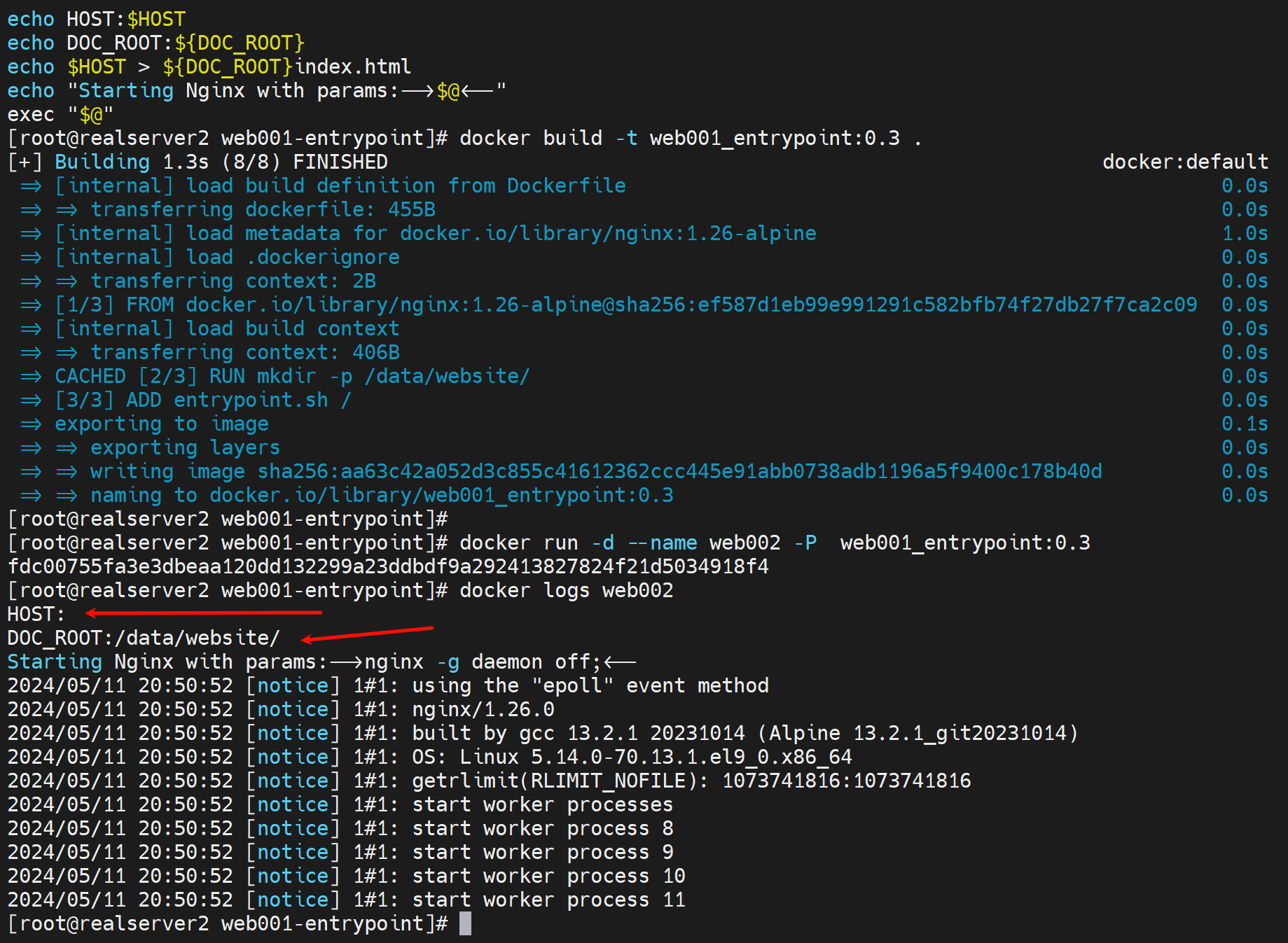This screenshot has width=1288, height=943.
Task: Click the nginx/1.26.0 version log line
Action: 483,709
